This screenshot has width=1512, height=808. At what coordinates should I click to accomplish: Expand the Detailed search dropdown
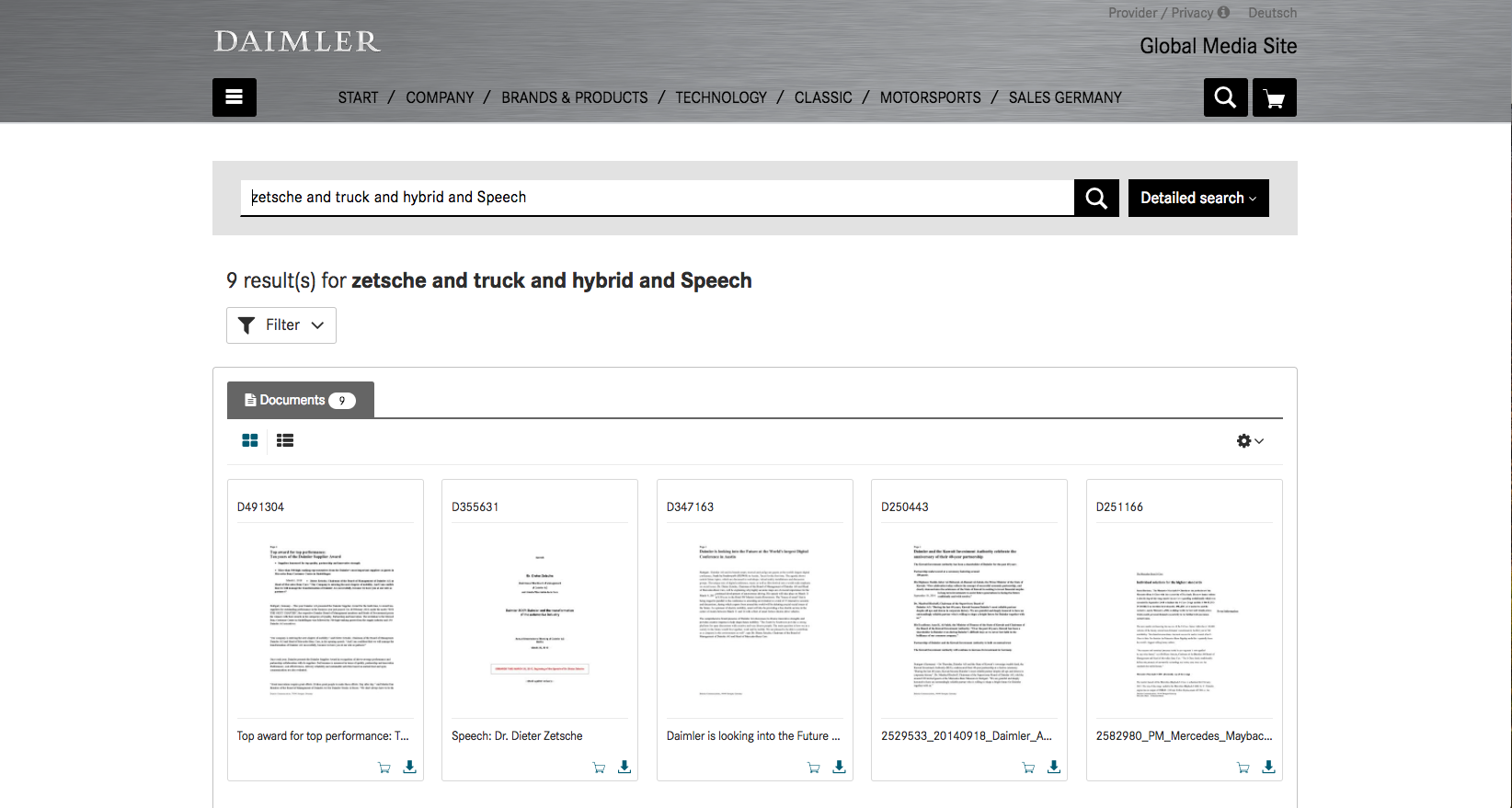[1198, 198]
